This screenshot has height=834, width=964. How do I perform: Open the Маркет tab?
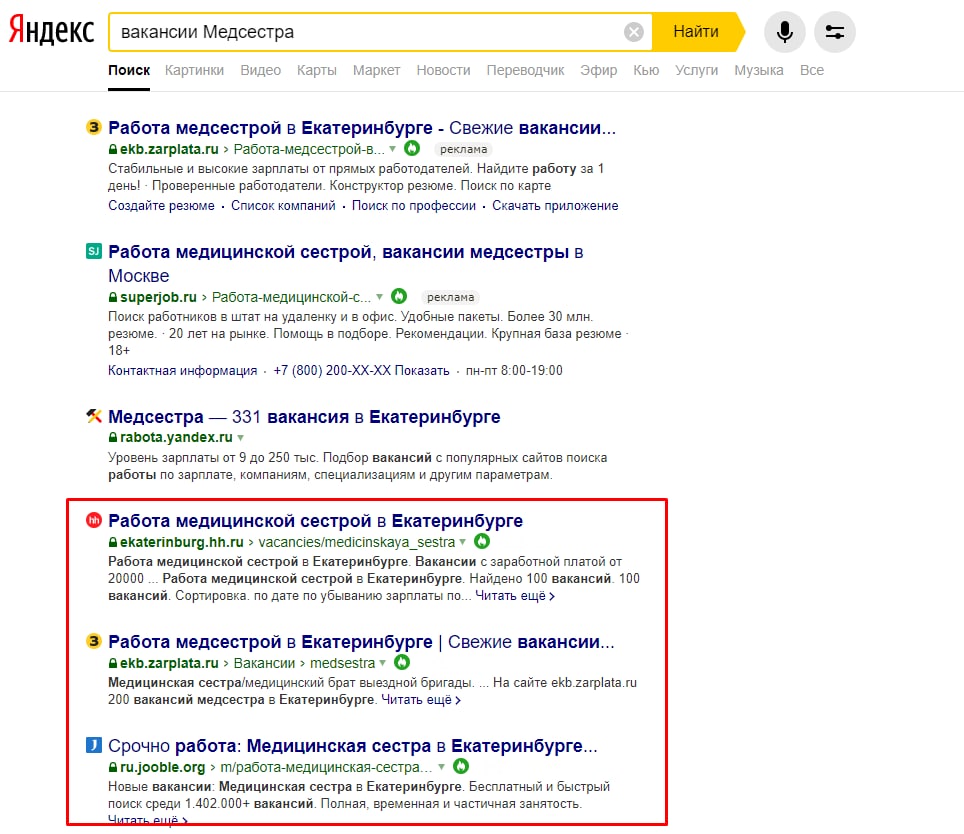(x=376, y=70)
